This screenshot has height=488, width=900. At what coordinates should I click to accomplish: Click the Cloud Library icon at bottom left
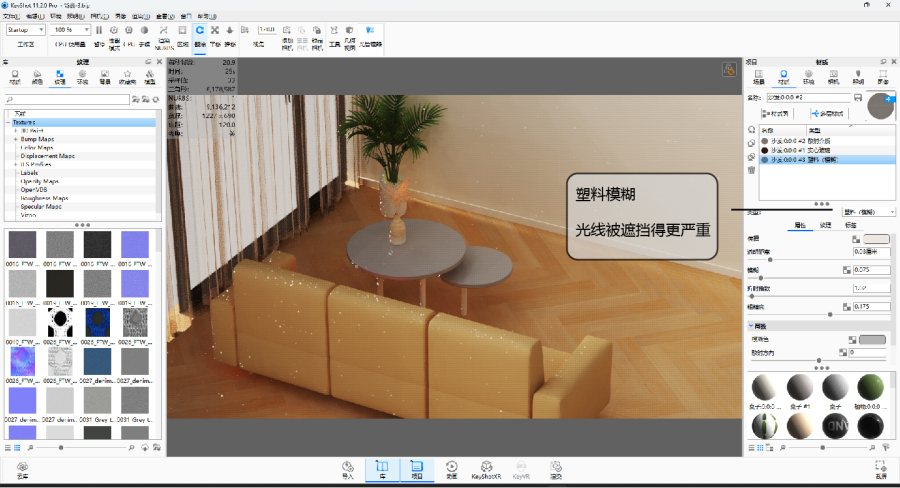[x=21, y=468]
